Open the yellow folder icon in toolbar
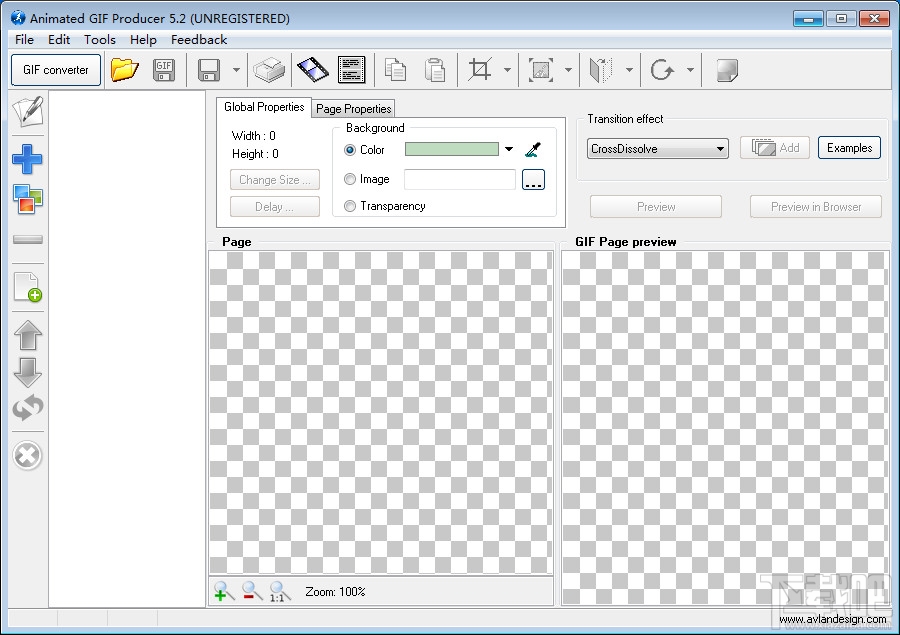The height and width of the screenshot is (635, 900). click(x=125, y=70)
